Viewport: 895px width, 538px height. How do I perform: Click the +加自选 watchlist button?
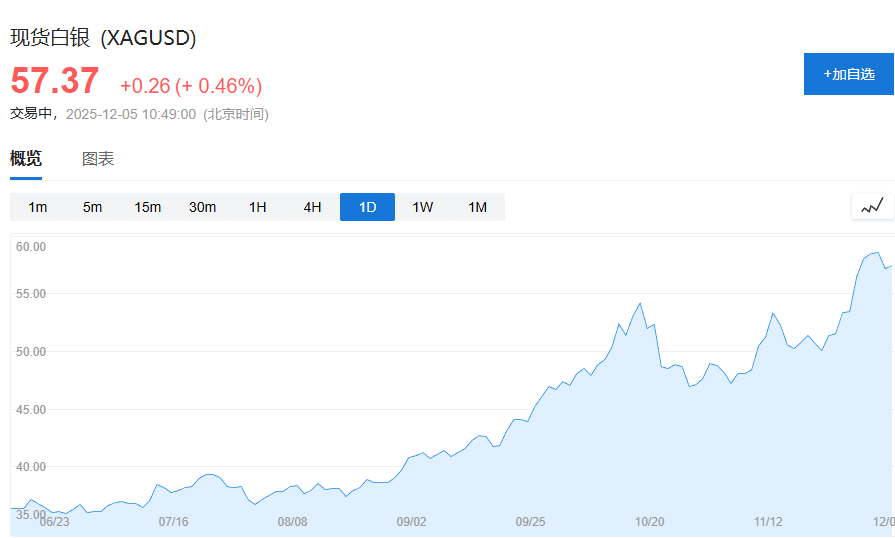848,74
